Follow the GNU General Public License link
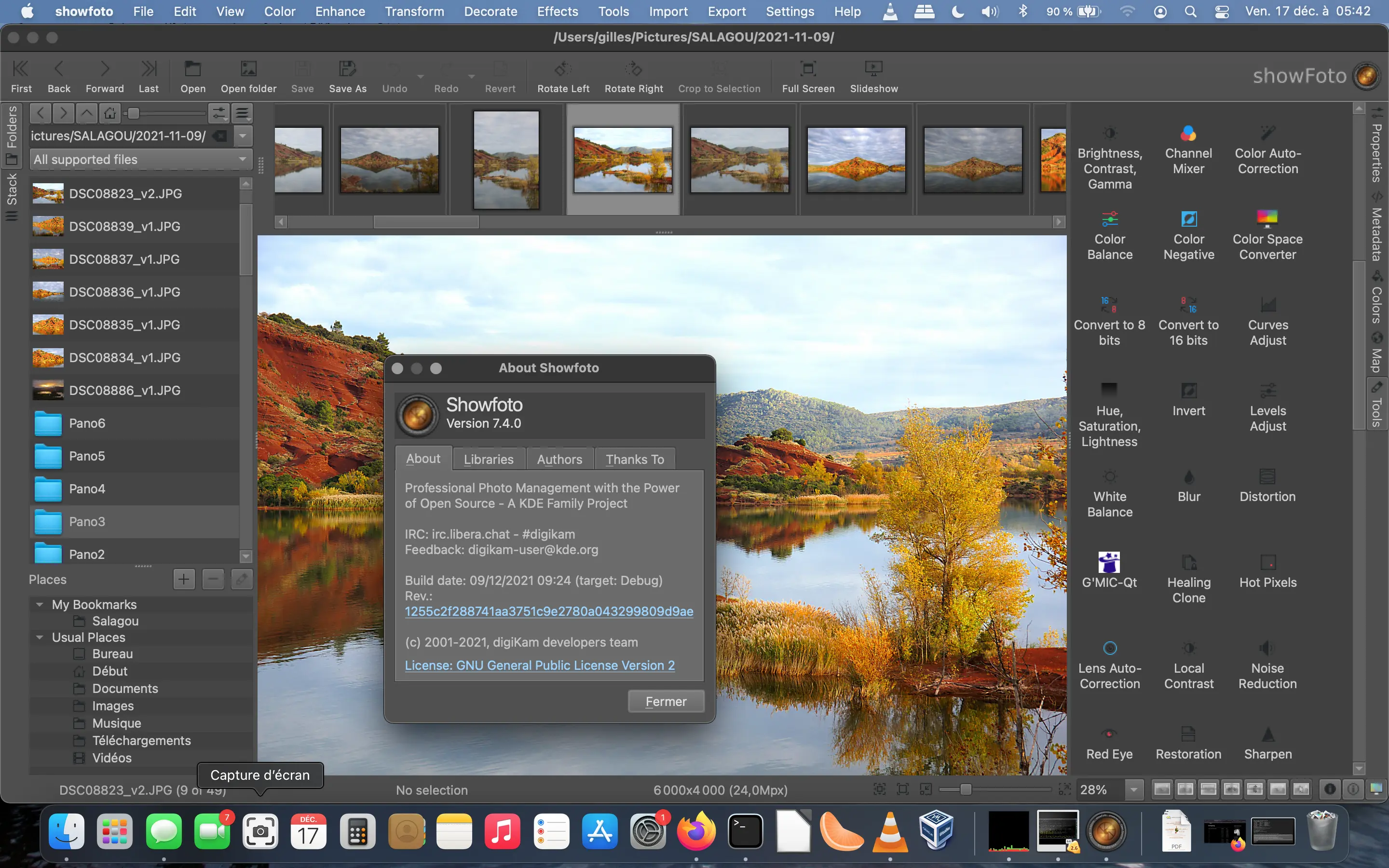Image resolution: width=1389 pixels, height=868 pixels. tap(539, 665)
